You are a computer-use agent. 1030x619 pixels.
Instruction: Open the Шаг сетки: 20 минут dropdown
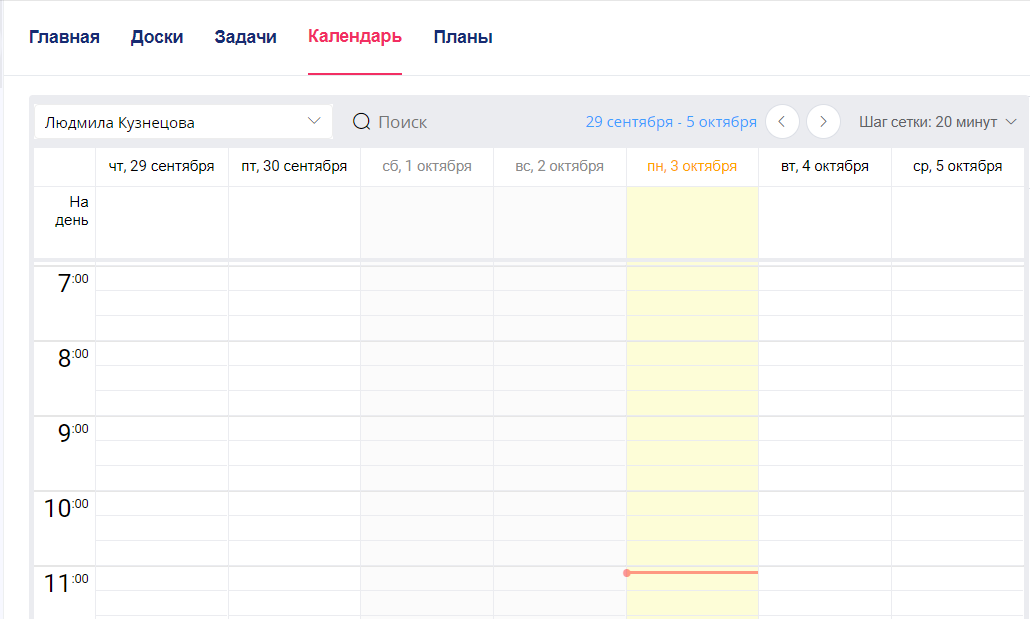point(937,122)
